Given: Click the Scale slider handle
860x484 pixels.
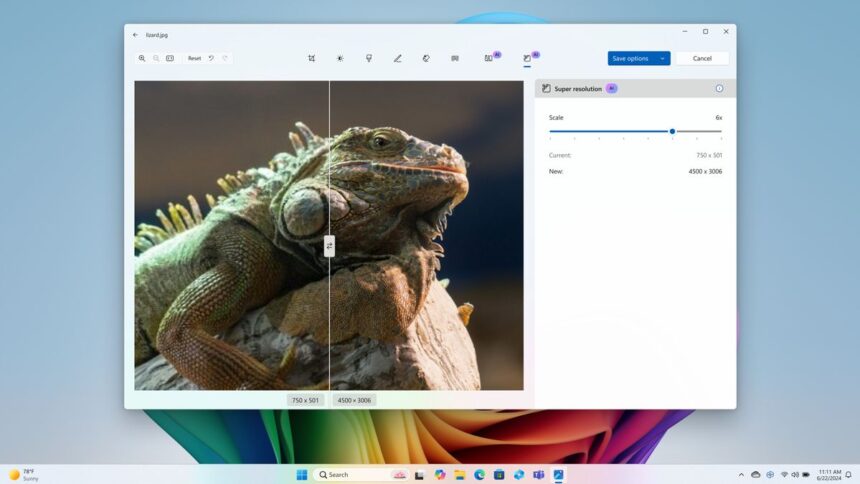Looking at the screenshot, I should click(672, 131).
